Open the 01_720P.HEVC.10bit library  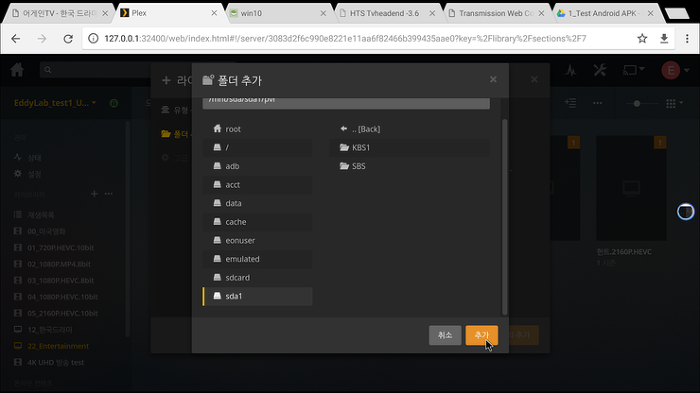60,248
